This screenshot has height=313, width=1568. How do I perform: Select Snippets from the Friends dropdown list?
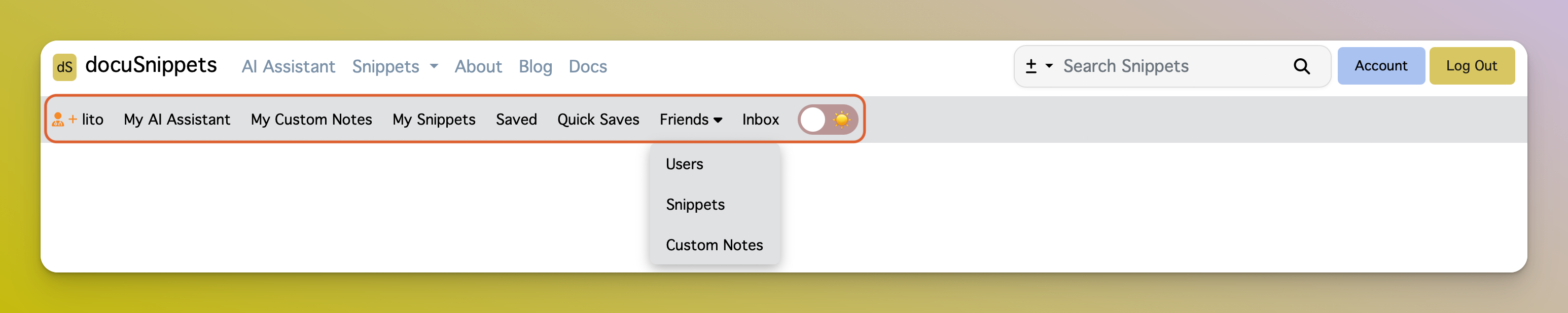pyautogui.click(x=695, y=205)
